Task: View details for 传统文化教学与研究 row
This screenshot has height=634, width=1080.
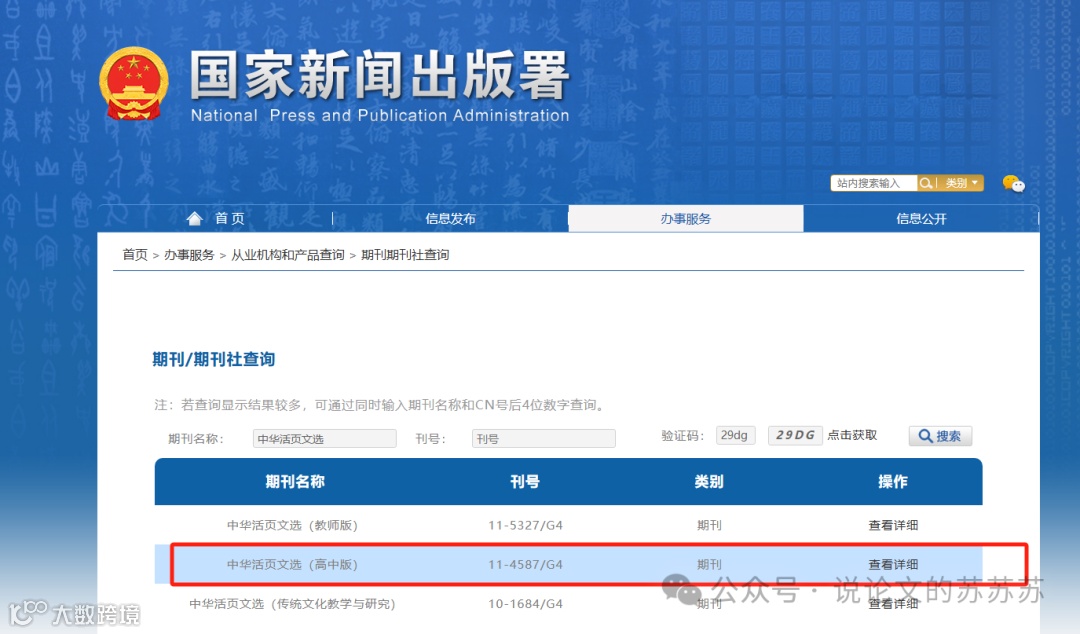Action: point(893,604)
